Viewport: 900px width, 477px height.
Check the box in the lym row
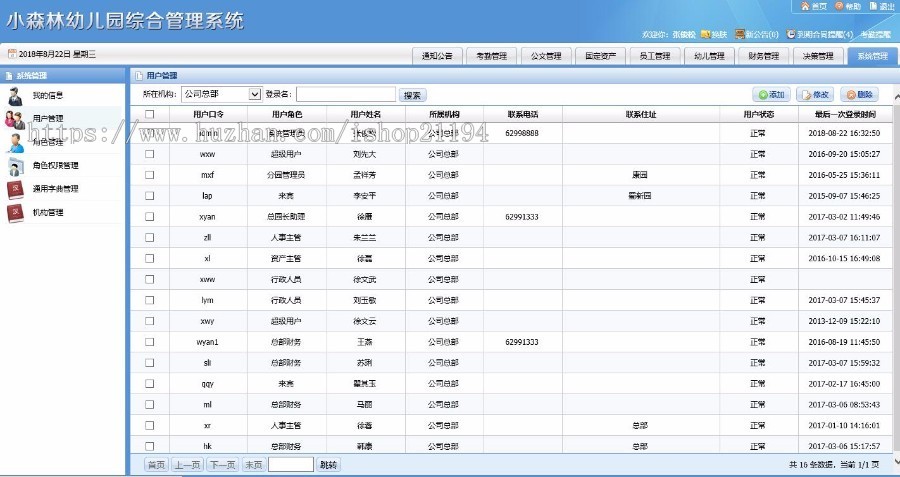149,300
